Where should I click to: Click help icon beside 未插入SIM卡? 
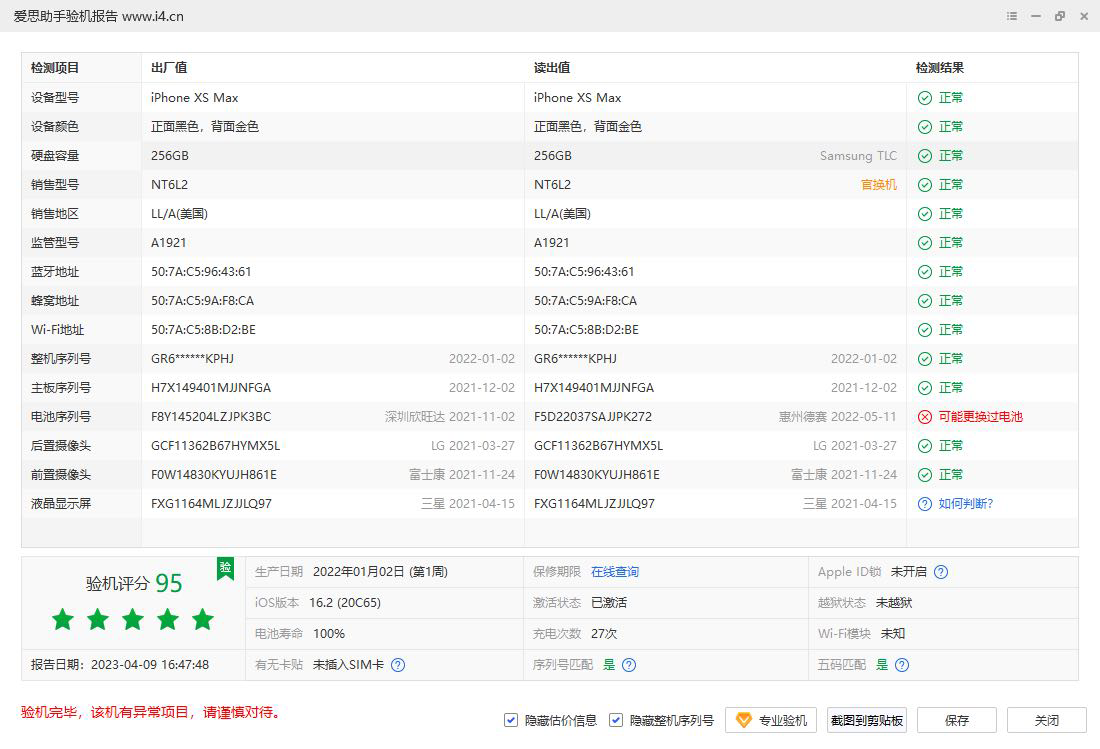point(398,665)
